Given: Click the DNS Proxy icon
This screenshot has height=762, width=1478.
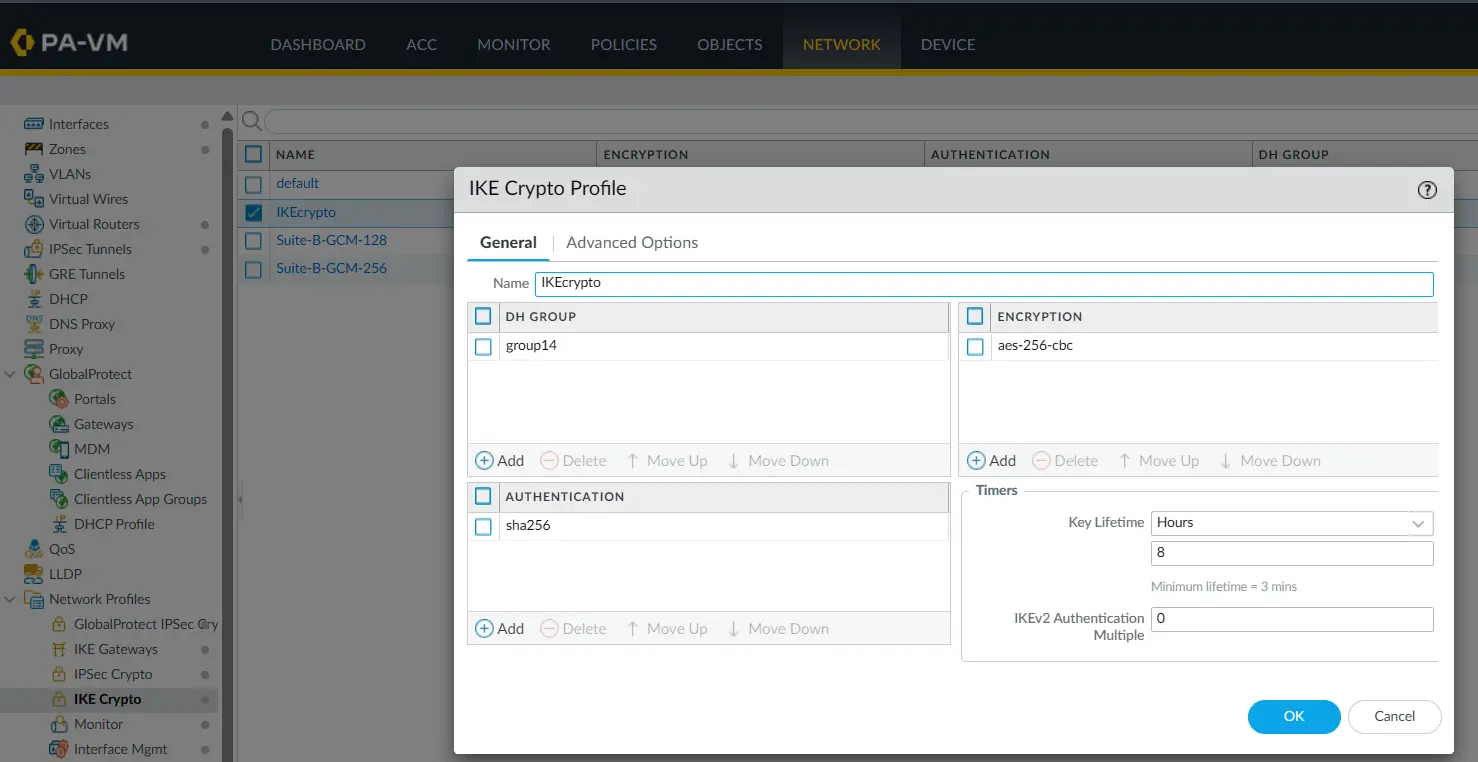Looking at the screenshot, I should 34,324.
